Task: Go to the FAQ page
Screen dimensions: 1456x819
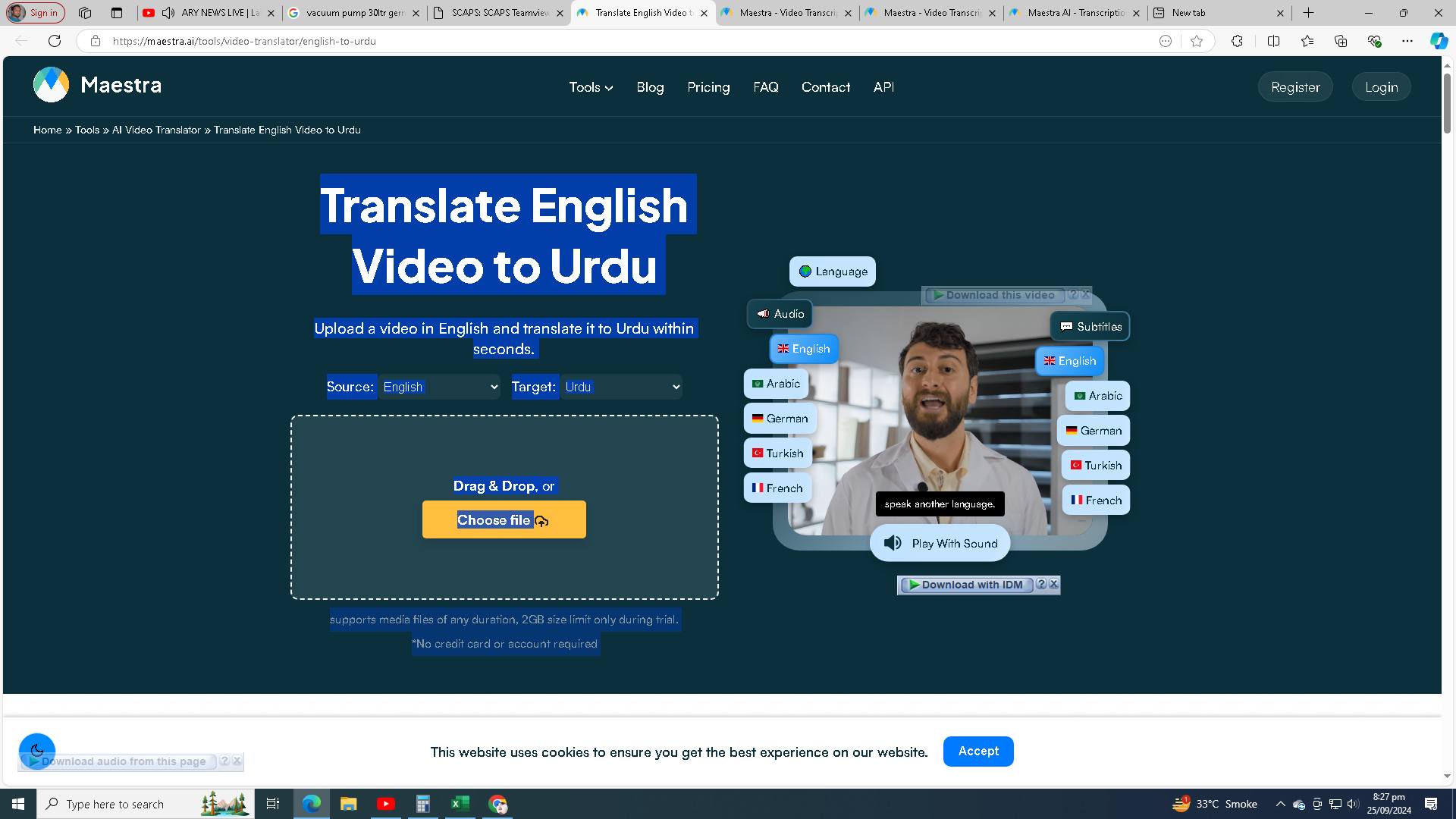Action: [766, 87]
